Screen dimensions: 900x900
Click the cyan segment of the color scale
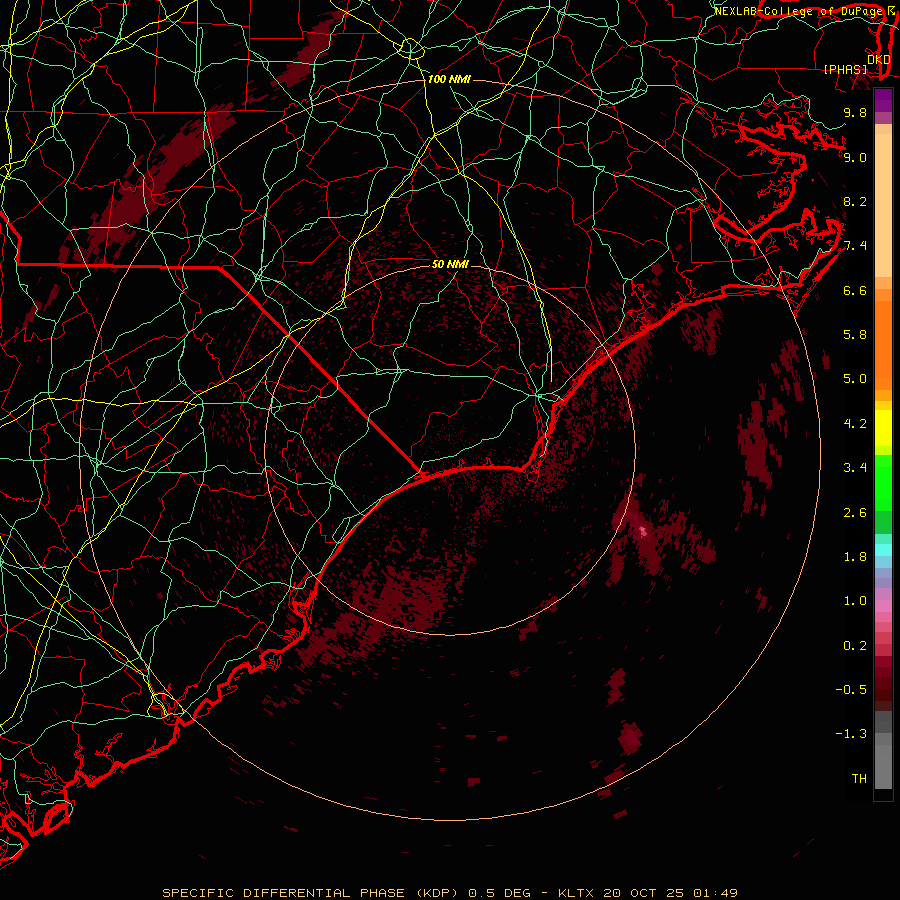(883, 550)
